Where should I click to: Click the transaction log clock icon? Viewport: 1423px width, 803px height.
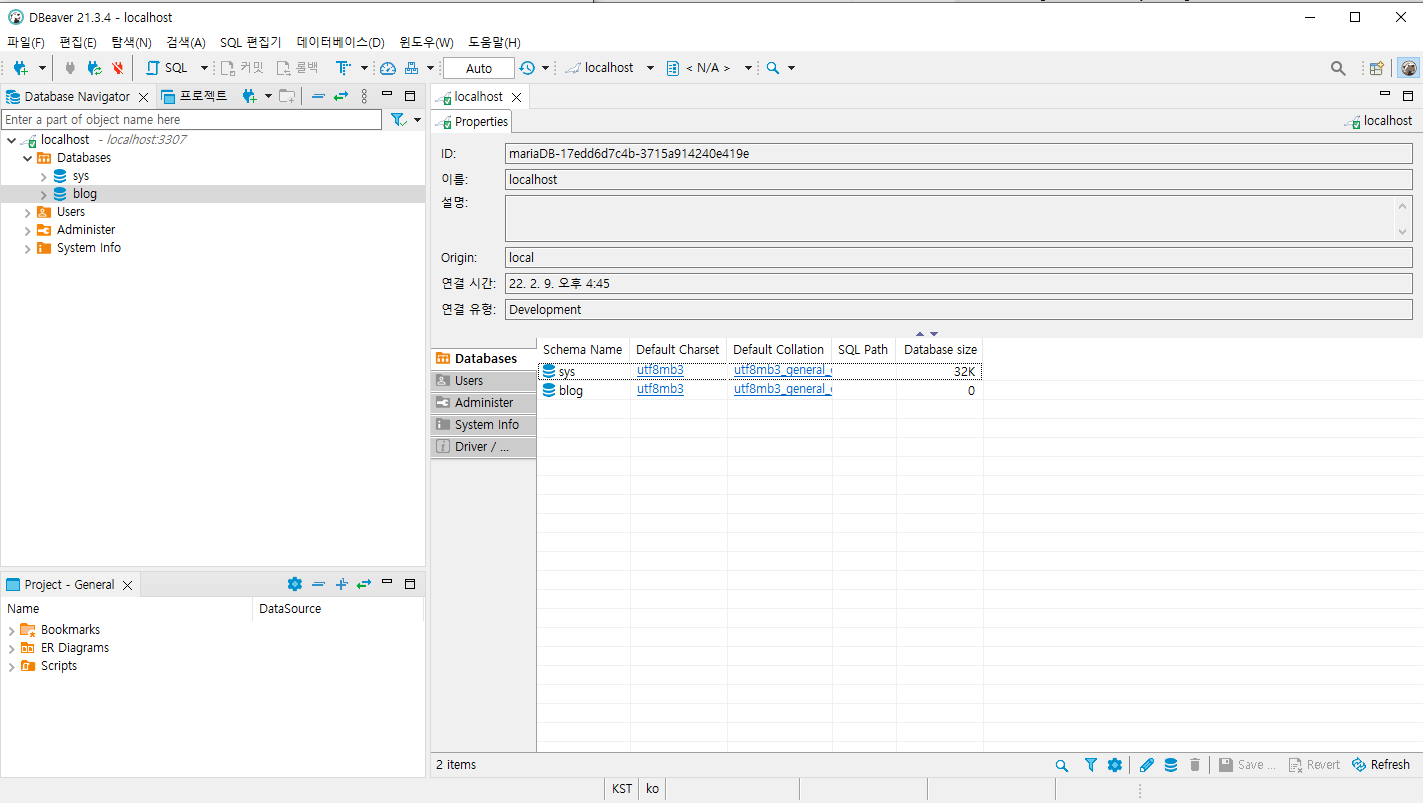tap(527, 68)
